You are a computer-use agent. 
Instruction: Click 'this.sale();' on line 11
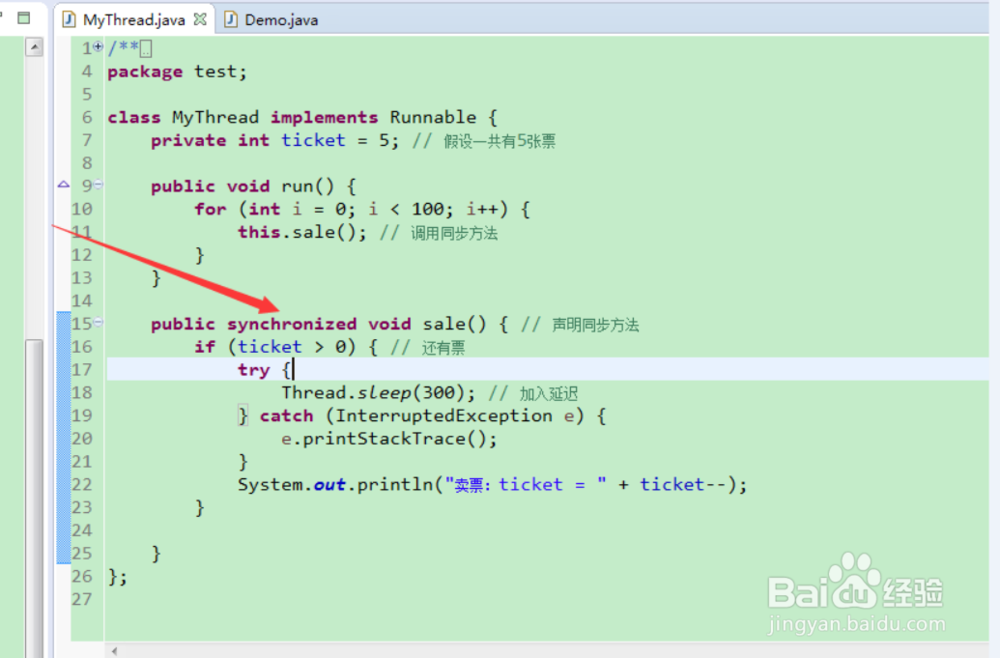[x=302, y=232]
